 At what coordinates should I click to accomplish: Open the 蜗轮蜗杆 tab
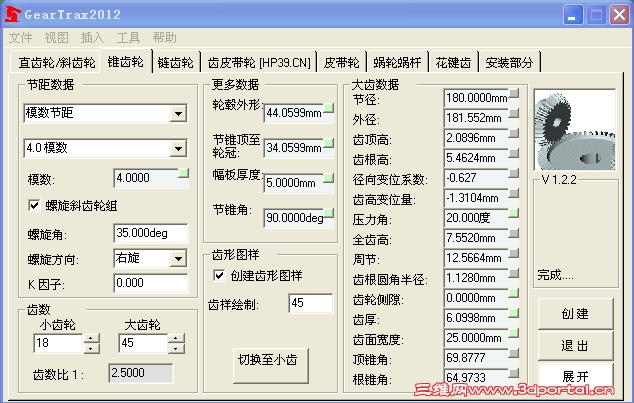pyautogui.click(x=397, y=63)
